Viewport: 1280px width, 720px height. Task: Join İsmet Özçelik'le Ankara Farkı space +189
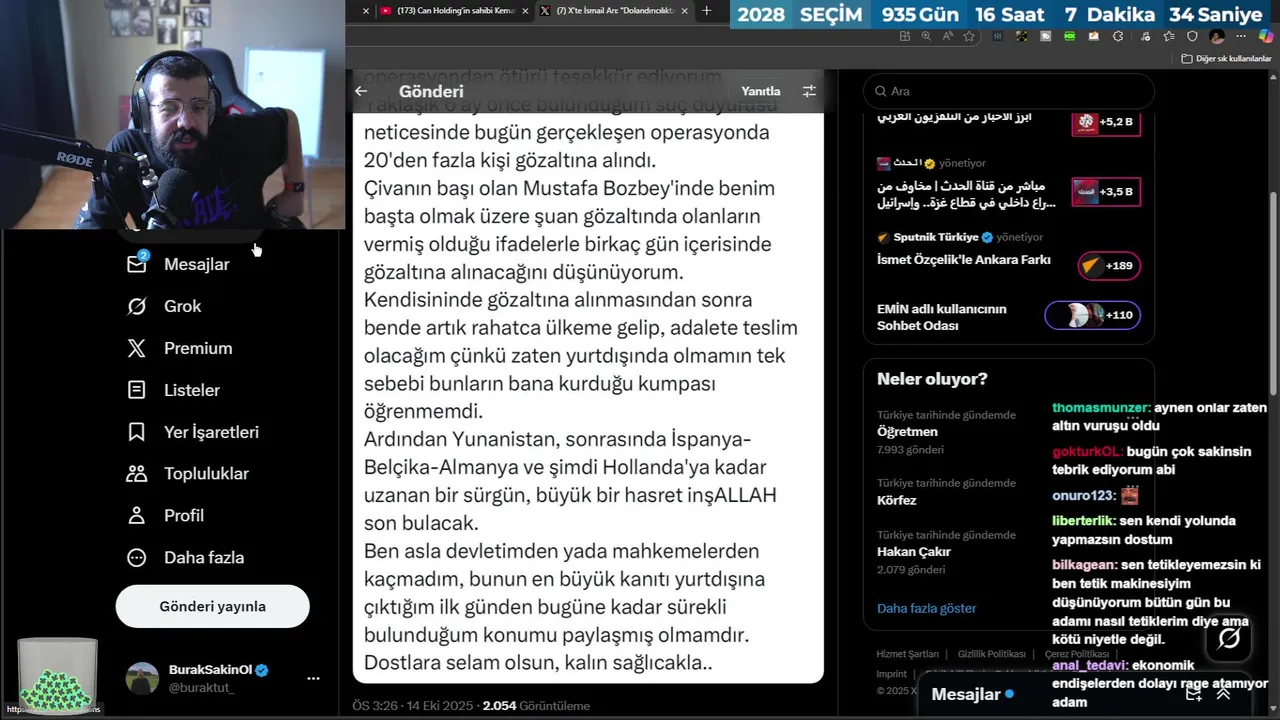pyautogui.click(x=1109, y=266)
